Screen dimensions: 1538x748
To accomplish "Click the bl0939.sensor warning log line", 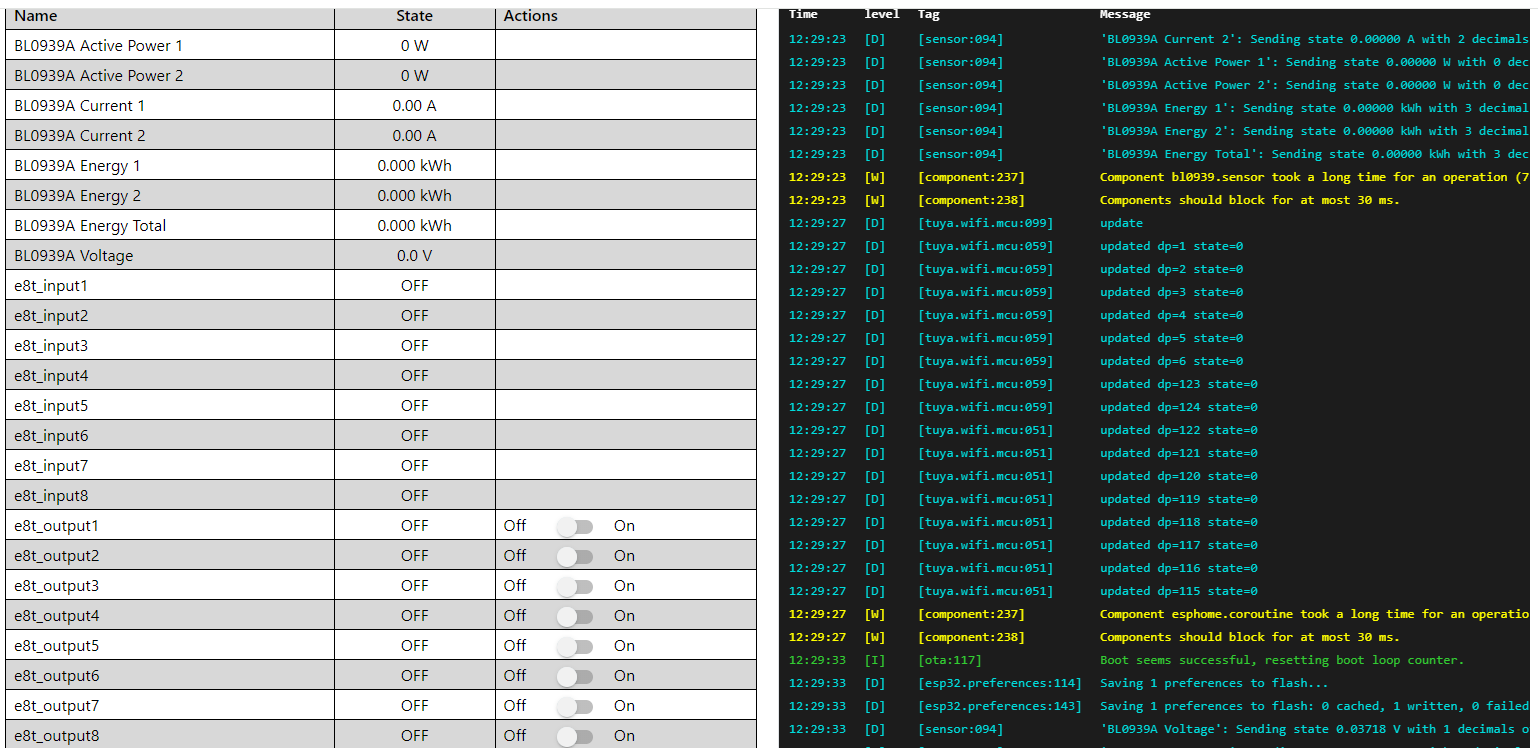I will 1302,177.
